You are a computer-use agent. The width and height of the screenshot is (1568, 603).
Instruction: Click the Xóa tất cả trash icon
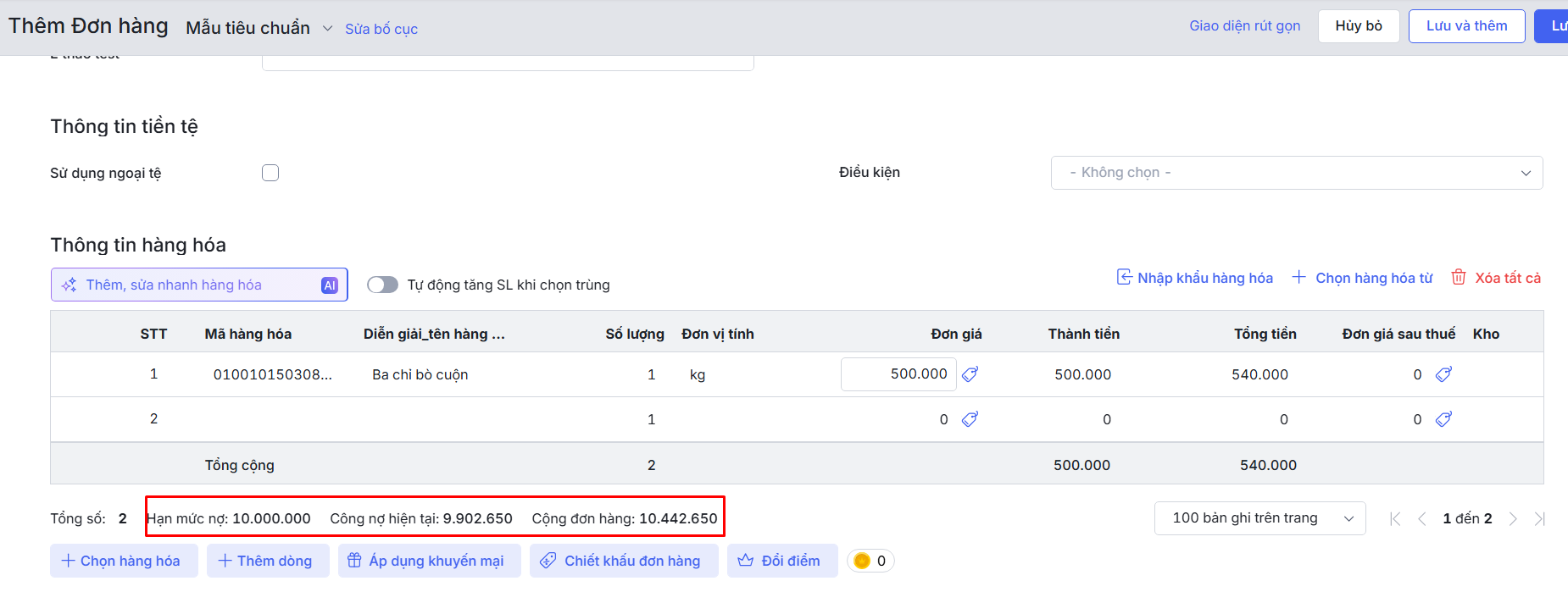(x=1459, y=278)
